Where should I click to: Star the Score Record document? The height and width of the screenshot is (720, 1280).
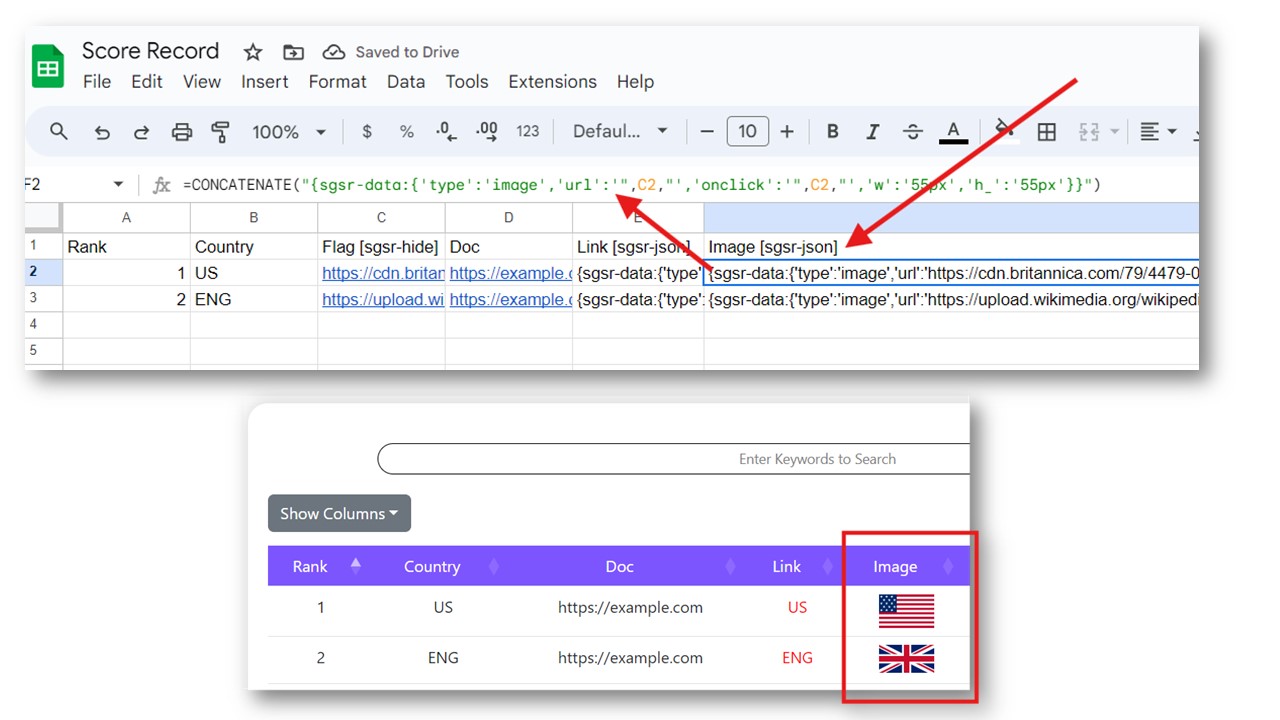click(253, 52)
